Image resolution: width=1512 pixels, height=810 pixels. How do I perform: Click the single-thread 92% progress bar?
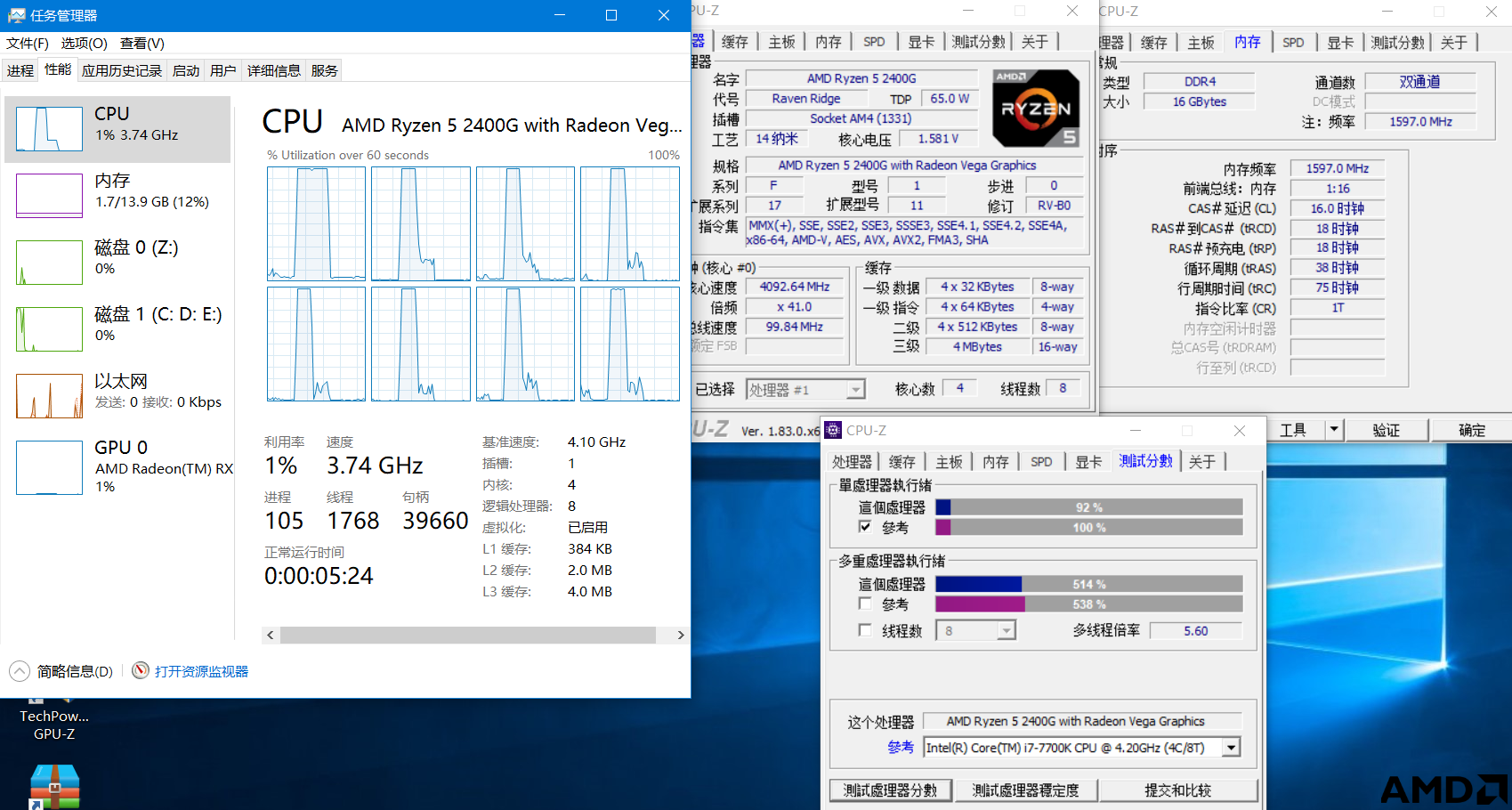coord(1089,507)
